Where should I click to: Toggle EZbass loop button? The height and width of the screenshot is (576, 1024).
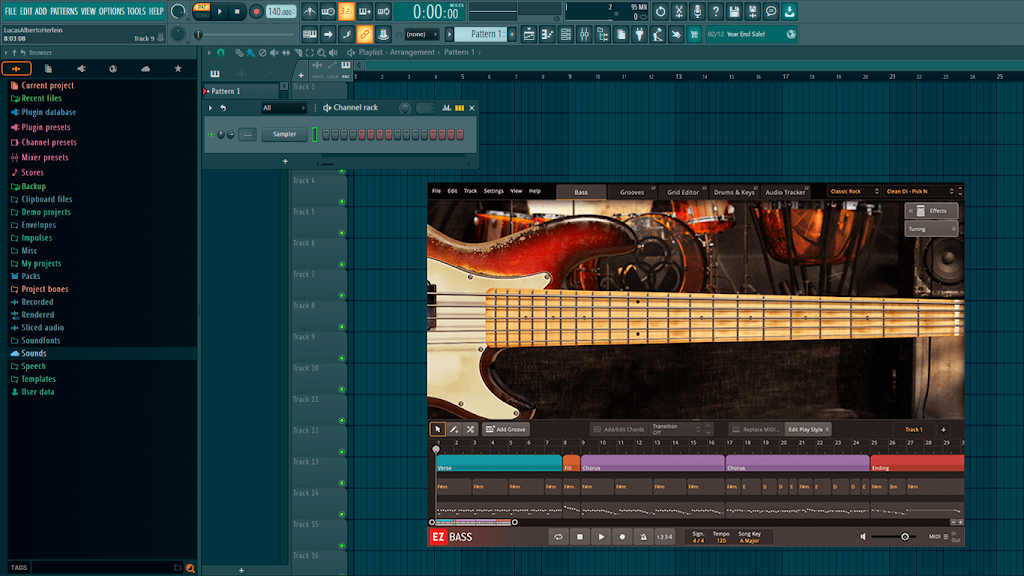click(x=558, y=537)
